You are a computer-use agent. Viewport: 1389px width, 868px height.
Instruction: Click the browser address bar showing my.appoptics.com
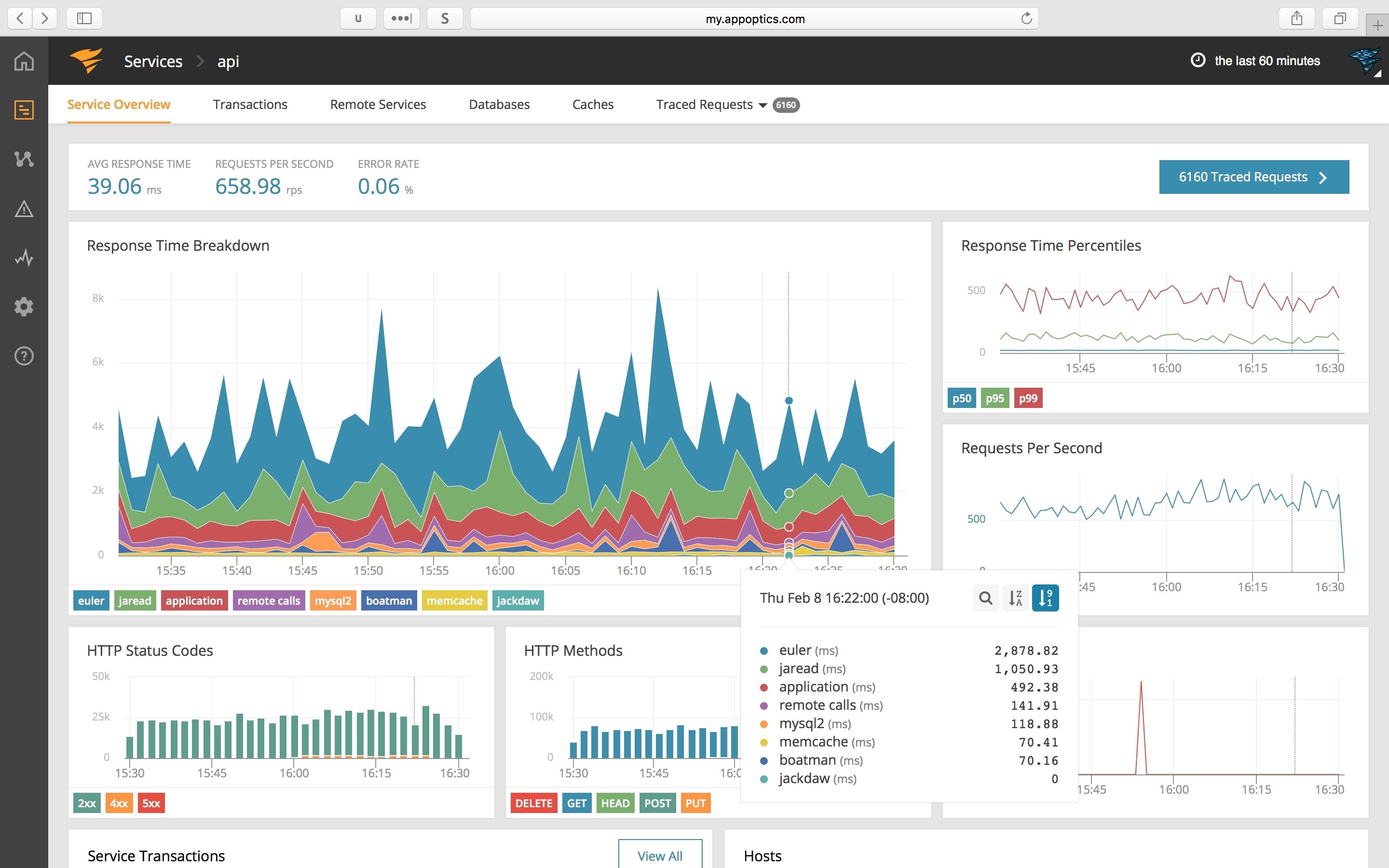(x=754, y=18)
